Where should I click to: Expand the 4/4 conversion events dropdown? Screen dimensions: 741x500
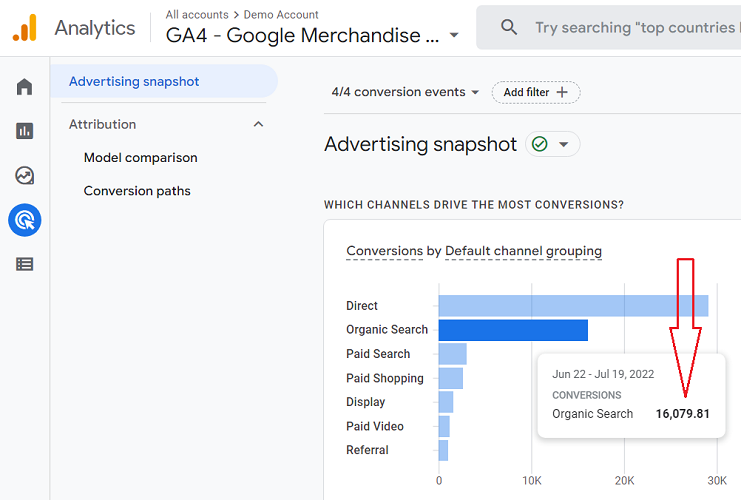point(405,92)
